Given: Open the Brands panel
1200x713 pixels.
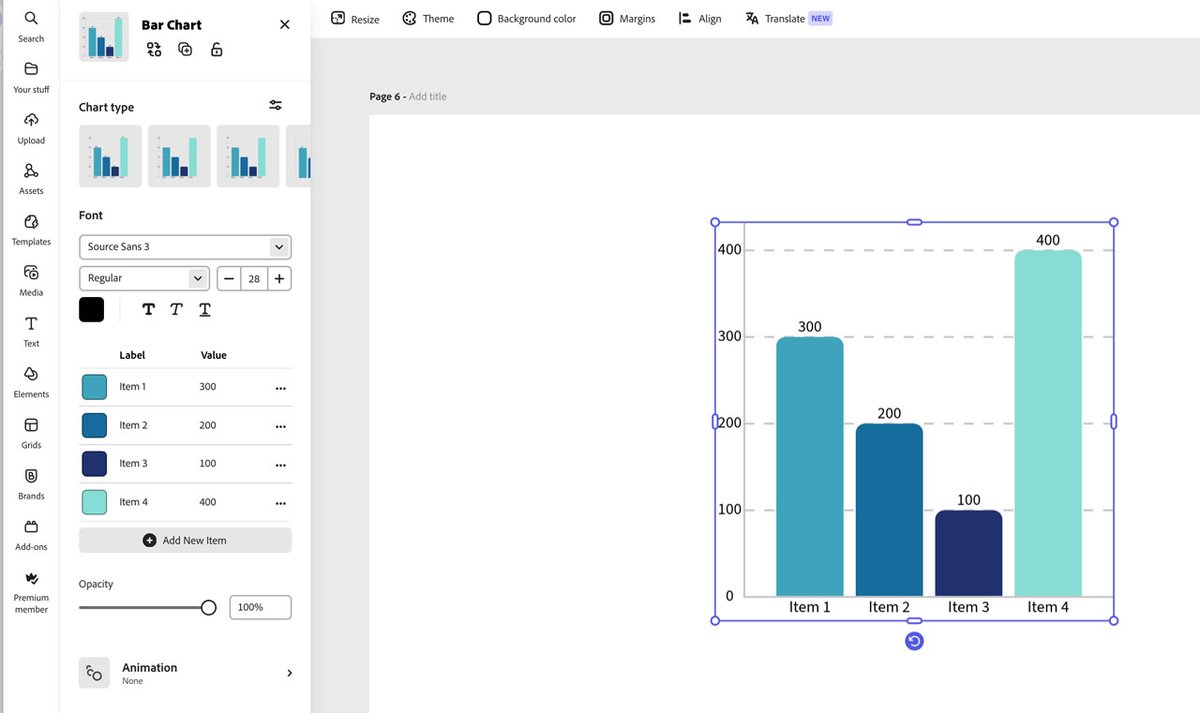Looking at the screenshot, I should coord(31,484).
